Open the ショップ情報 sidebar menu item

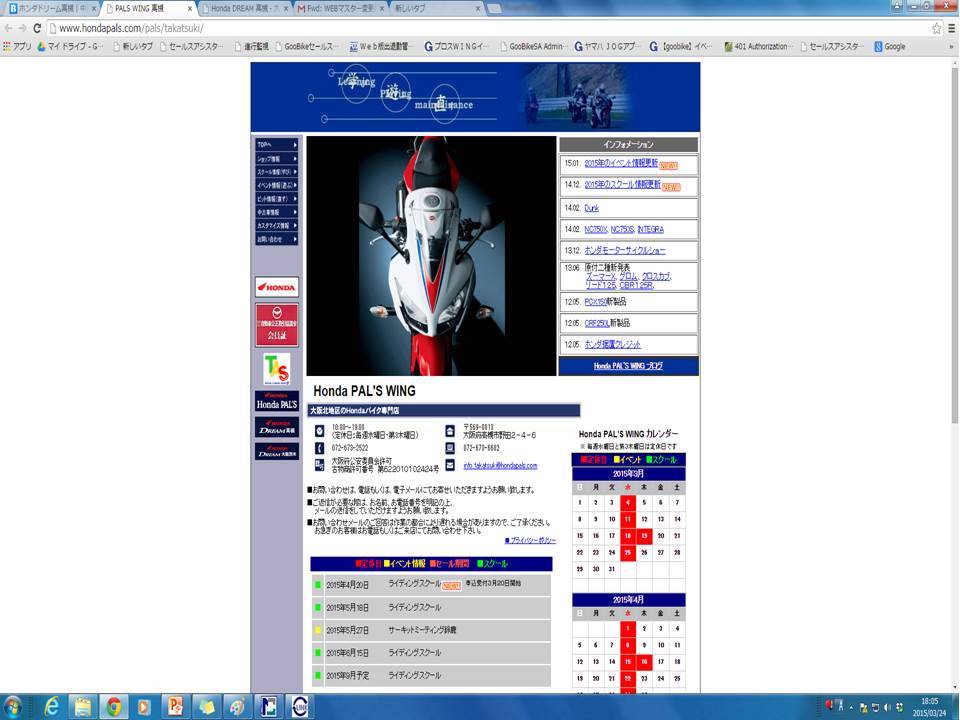(277, 159)
